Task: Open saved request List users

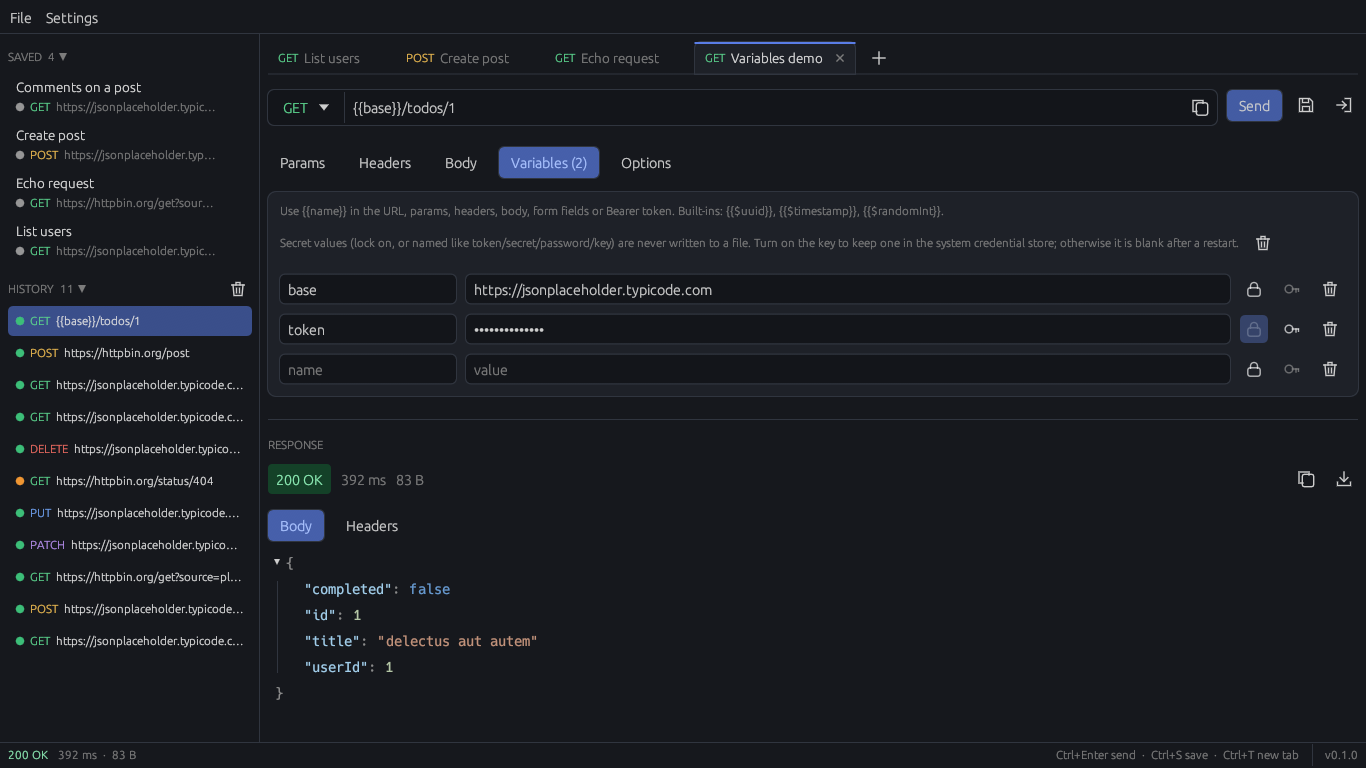Action: click(x=130, y=241)
